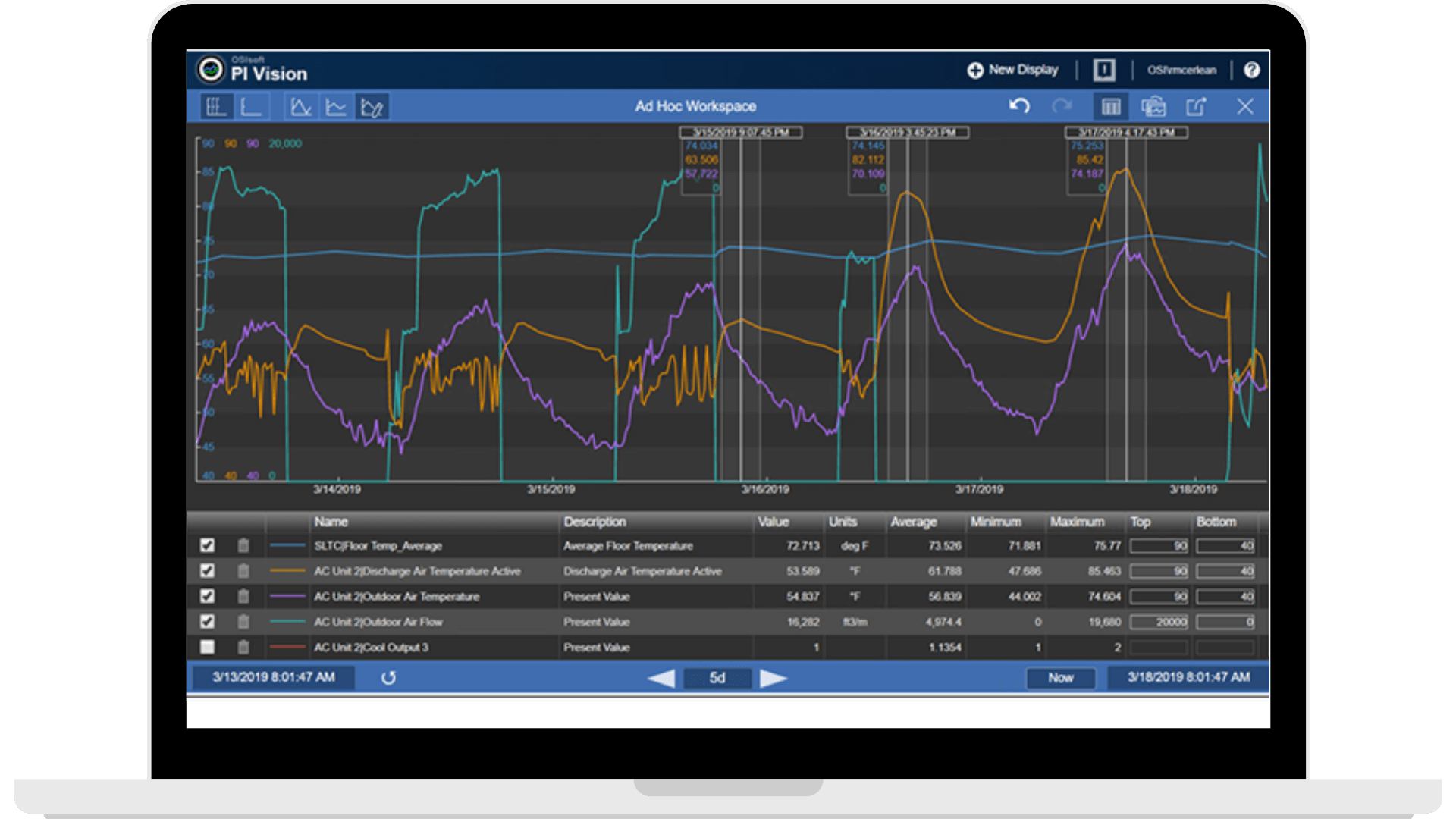Click the share/export display icon
Image resolution: width=1456 pixels, height=819 pixels.
(1196, 107)
